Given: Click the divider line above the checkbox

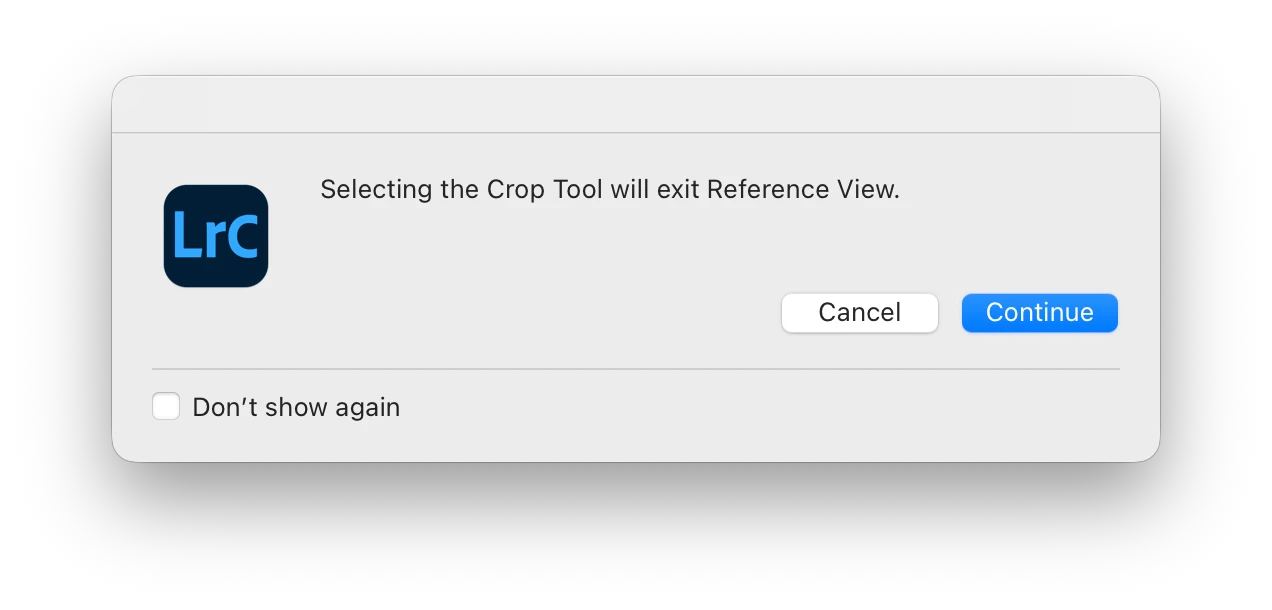Looking at the screenshot, I should click(636, 369).
